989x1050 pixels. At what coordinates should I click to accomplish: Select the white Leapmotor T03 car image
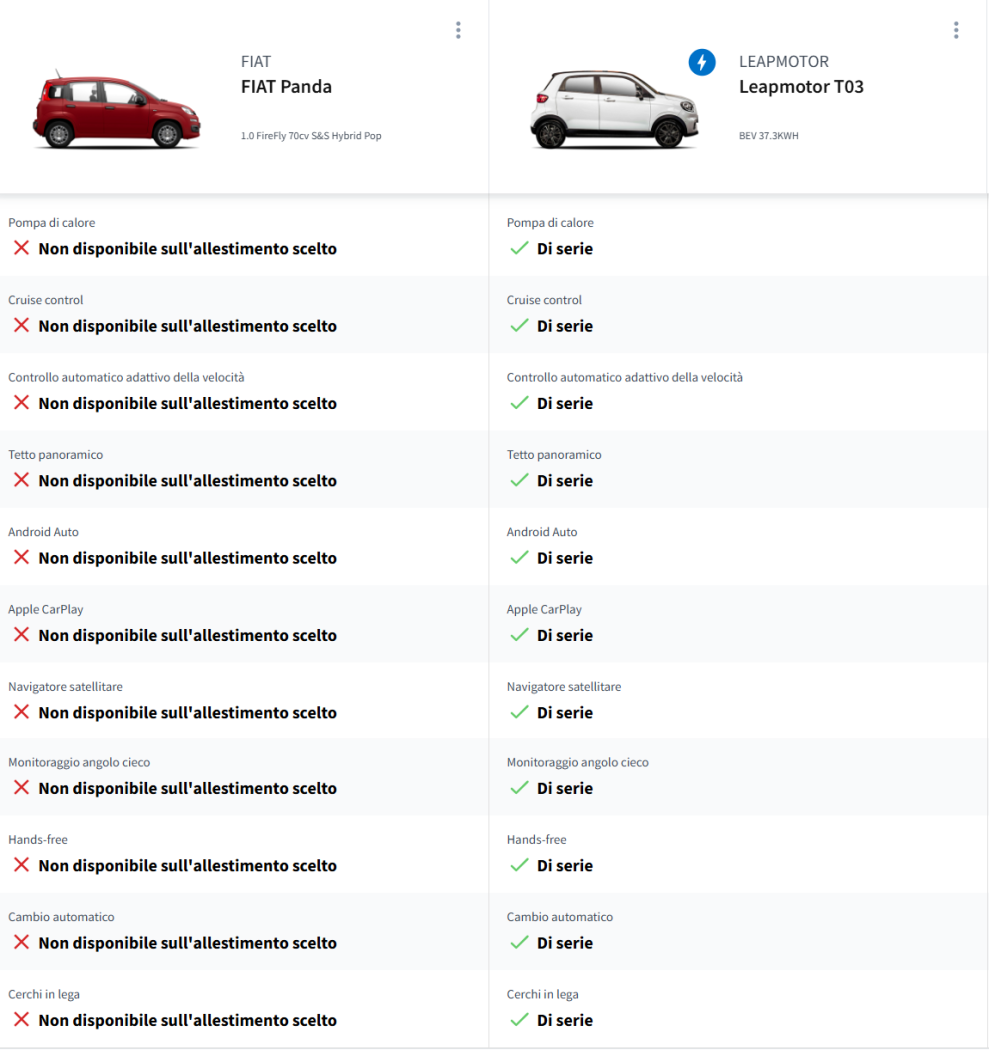click(614, 108)
